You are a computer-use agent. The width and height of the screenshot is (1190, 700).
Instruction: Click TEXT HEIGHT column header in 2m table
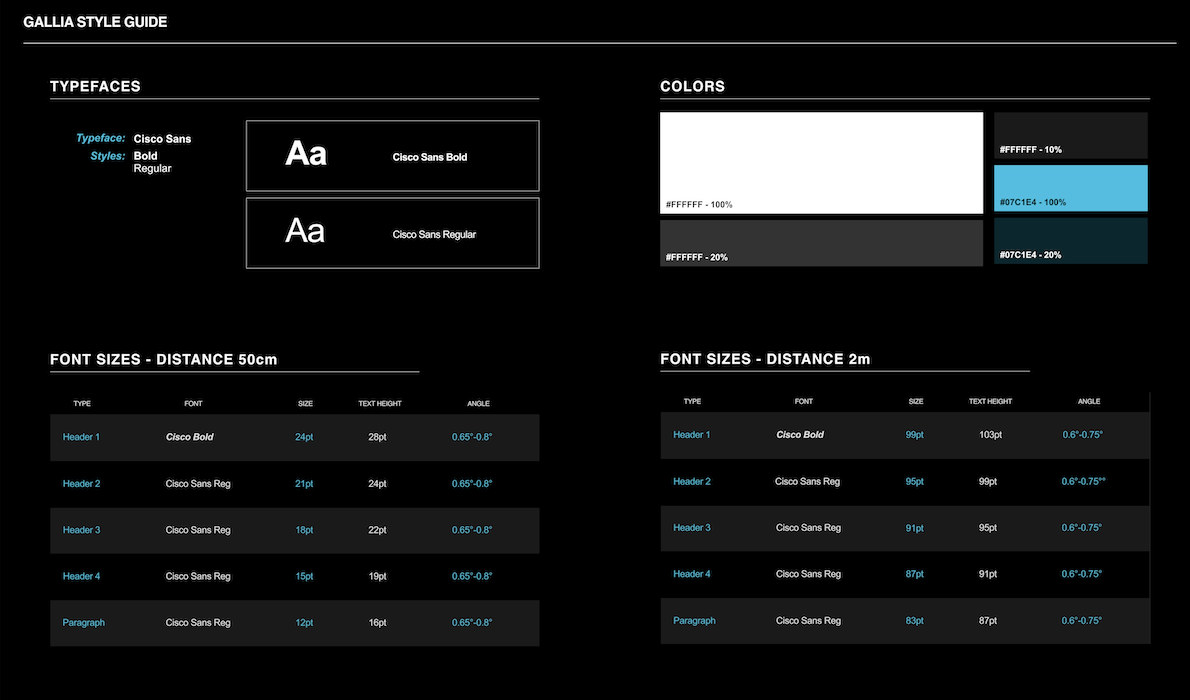pos(990,402)
